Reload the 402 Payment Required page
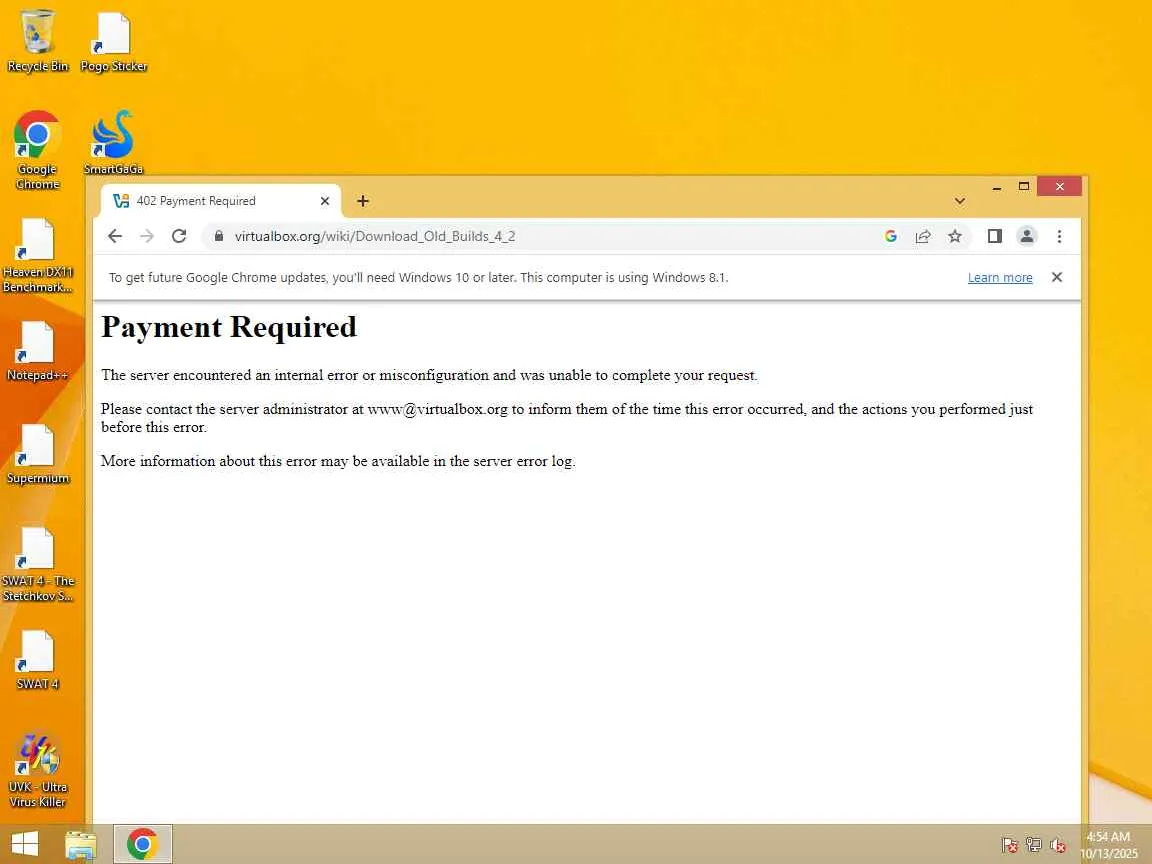Screen dimensions: 1152x864 pos(179,236)
